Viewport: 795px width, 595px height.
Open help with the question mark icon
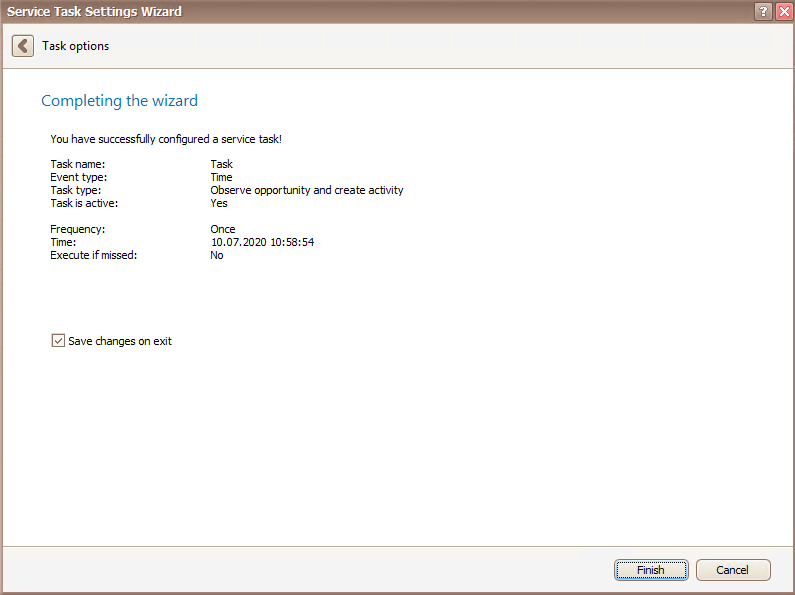point(763,11)
